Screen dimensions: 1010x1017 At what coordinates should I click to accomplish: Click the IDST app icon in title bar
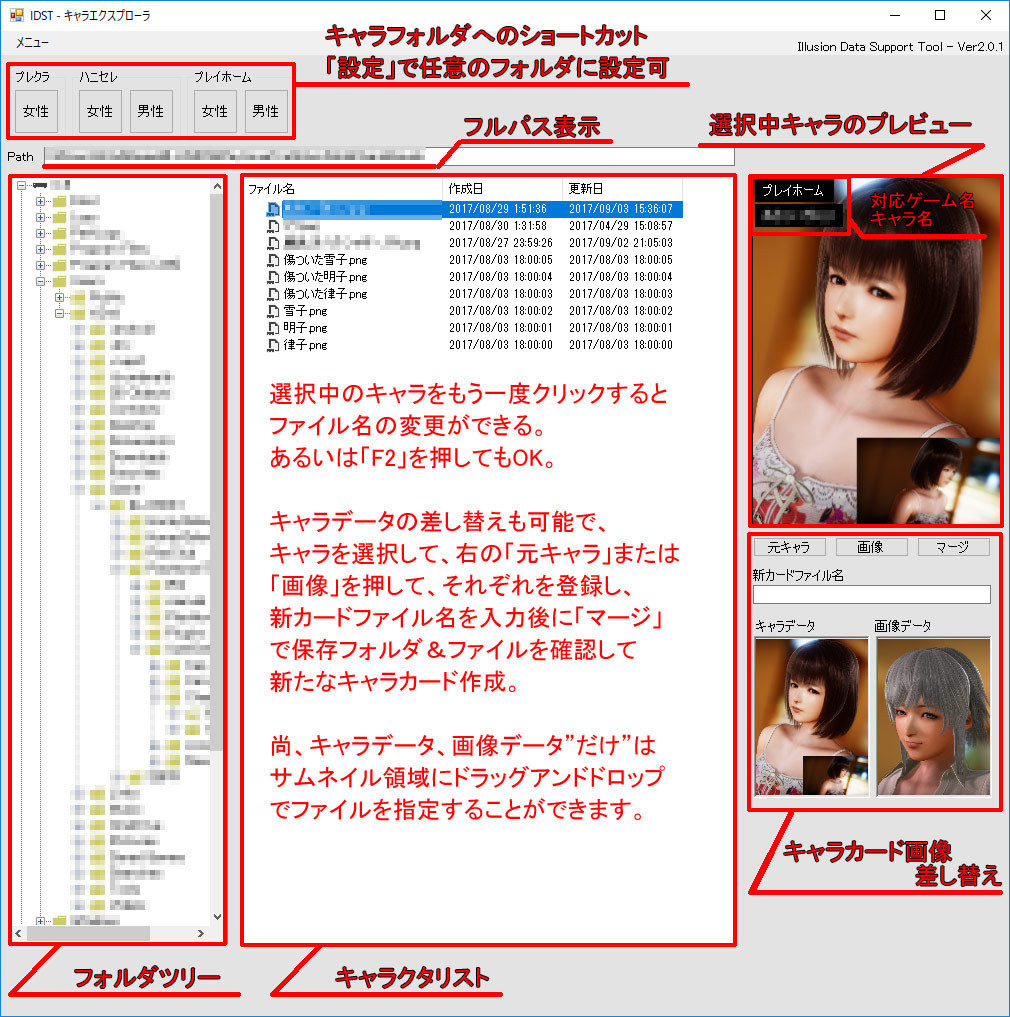point(16,15)
